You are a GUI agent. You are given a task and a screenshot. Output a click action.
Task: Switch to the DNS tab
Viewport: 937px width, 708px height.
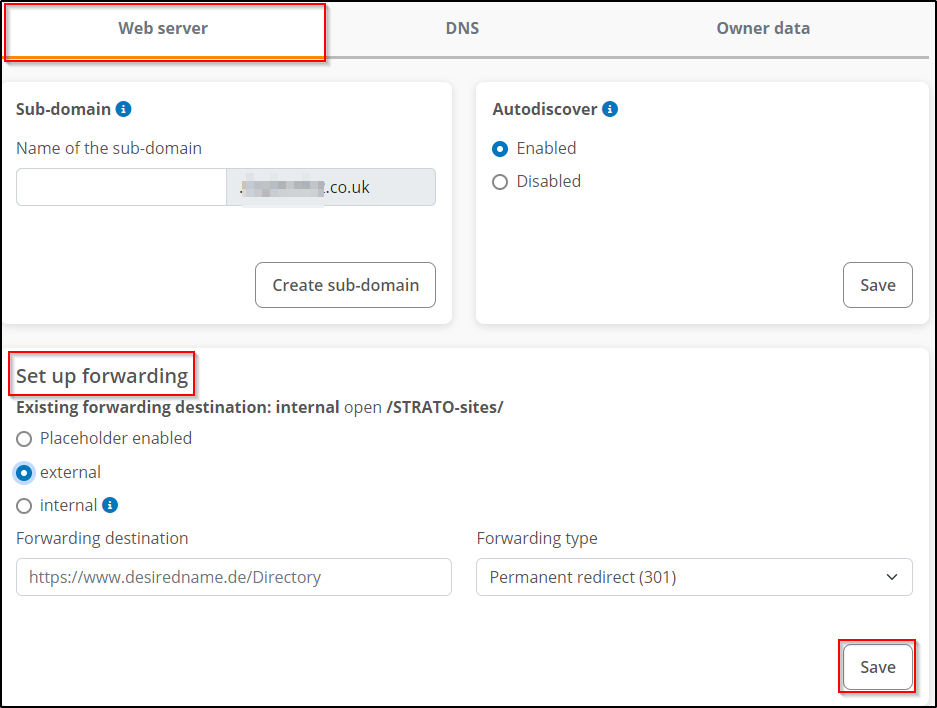462,28
